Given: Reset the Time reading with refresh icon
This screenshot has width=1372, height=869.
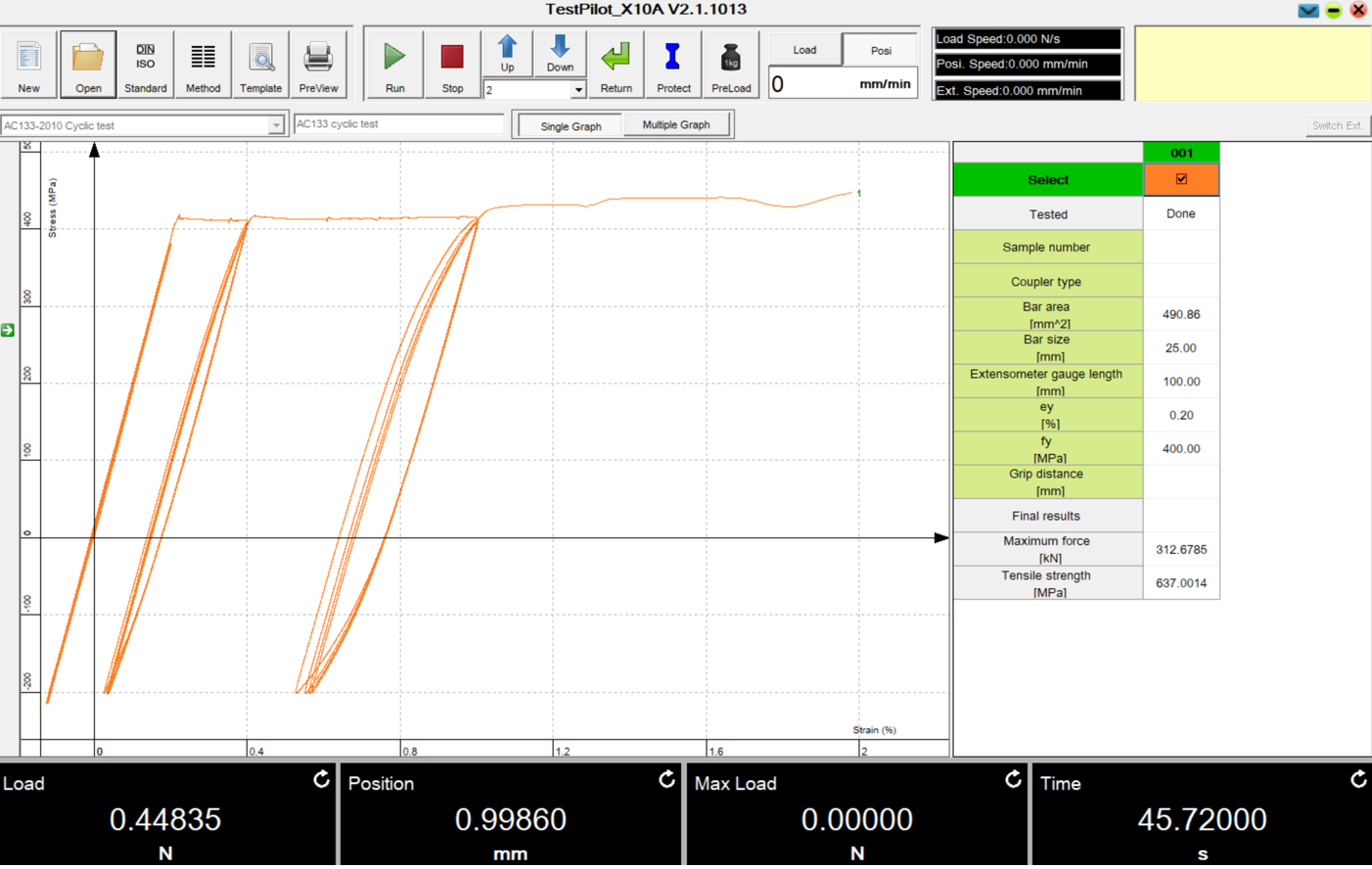Looking at the screenshot, I should (x=1358, y=779).
